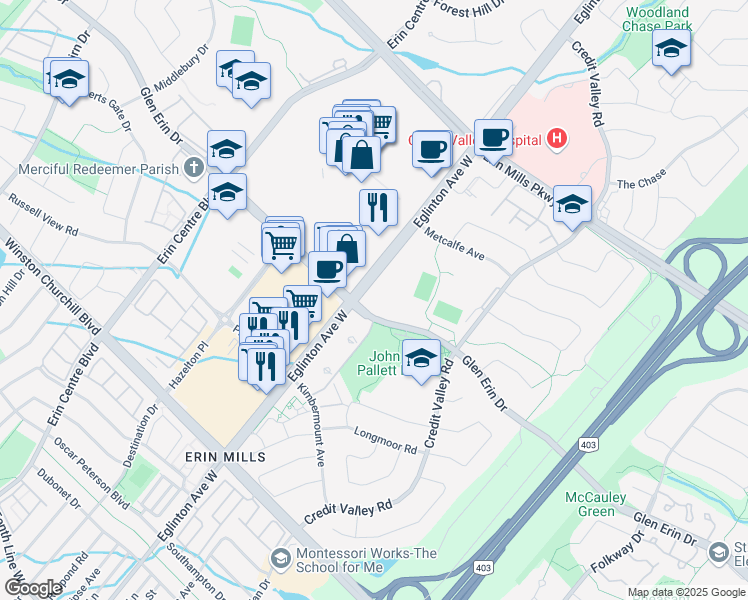Viewport: 748px width, 600px height.
Task: Select the coffee cup marker beside the hospital
Action: point(493,138)
